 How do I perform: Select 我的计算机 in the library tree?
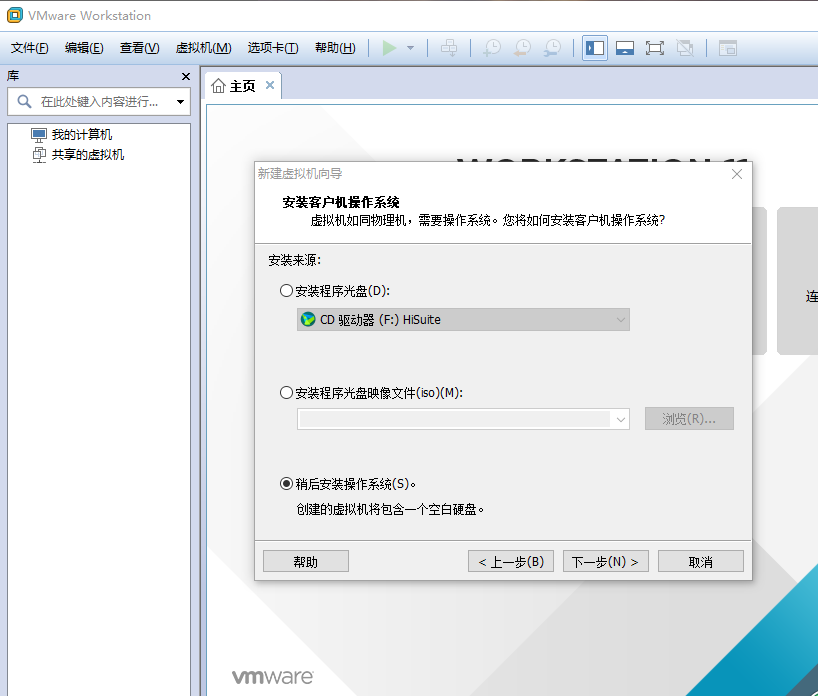coord(82,135)
